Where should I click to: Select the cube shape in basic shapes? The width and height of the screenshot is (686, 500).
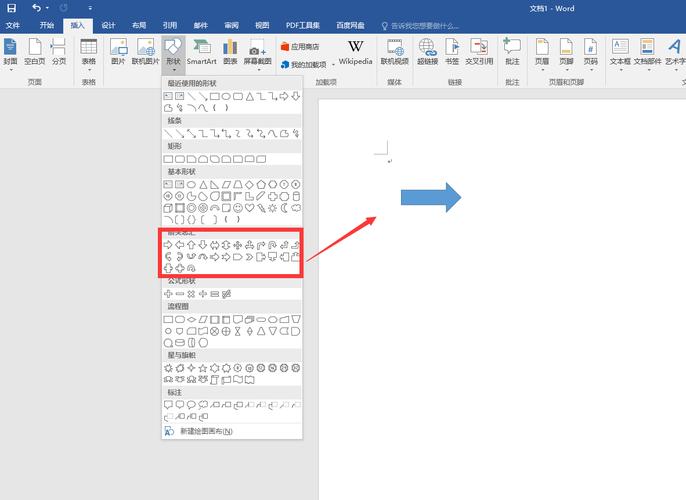tap(168, 208)
